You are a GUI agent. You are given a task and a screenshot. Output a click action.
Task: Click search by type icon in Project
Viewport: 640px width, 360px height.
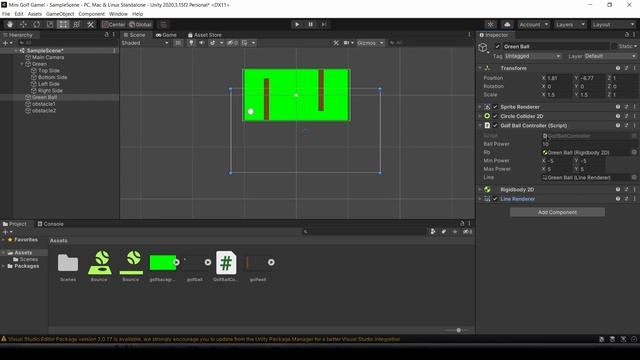click(433, 232)
